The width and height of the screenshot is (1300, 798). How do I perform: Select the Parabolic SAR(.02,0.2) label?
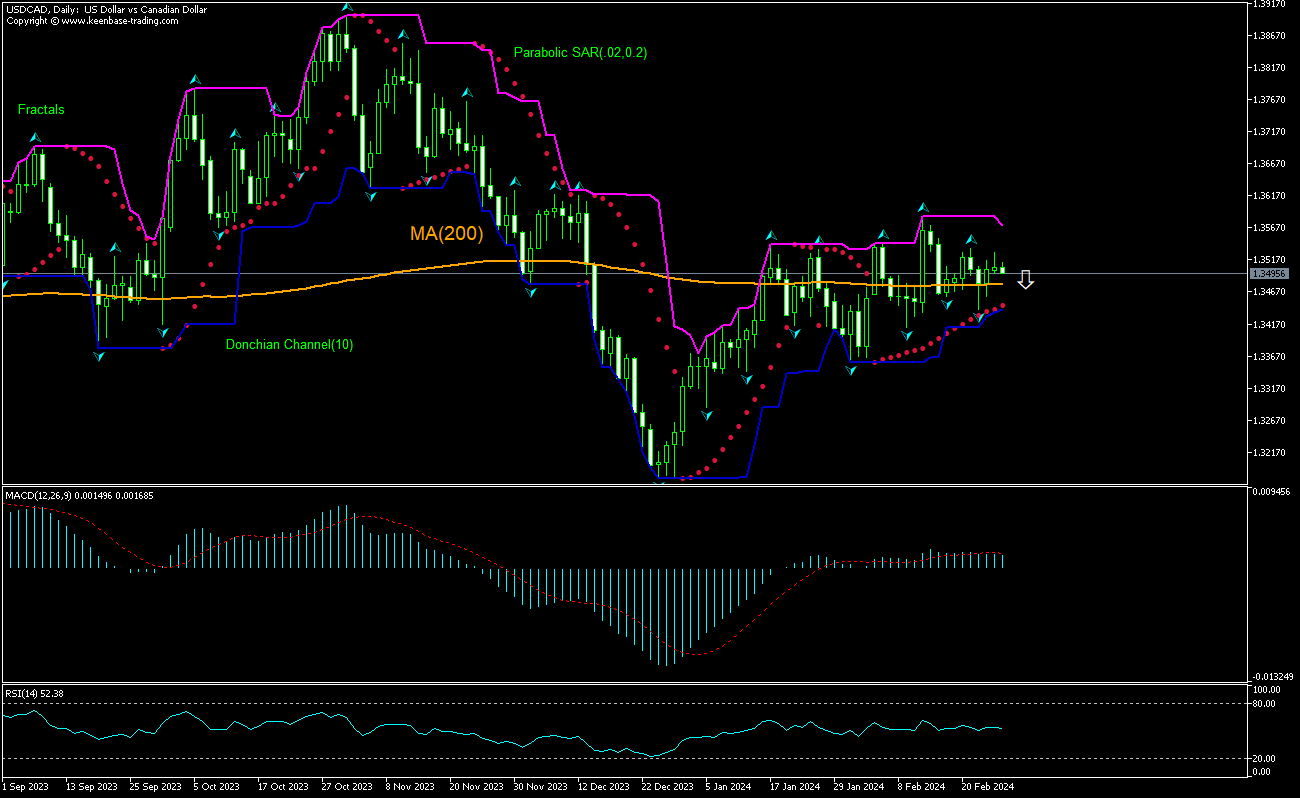point(580,53)
